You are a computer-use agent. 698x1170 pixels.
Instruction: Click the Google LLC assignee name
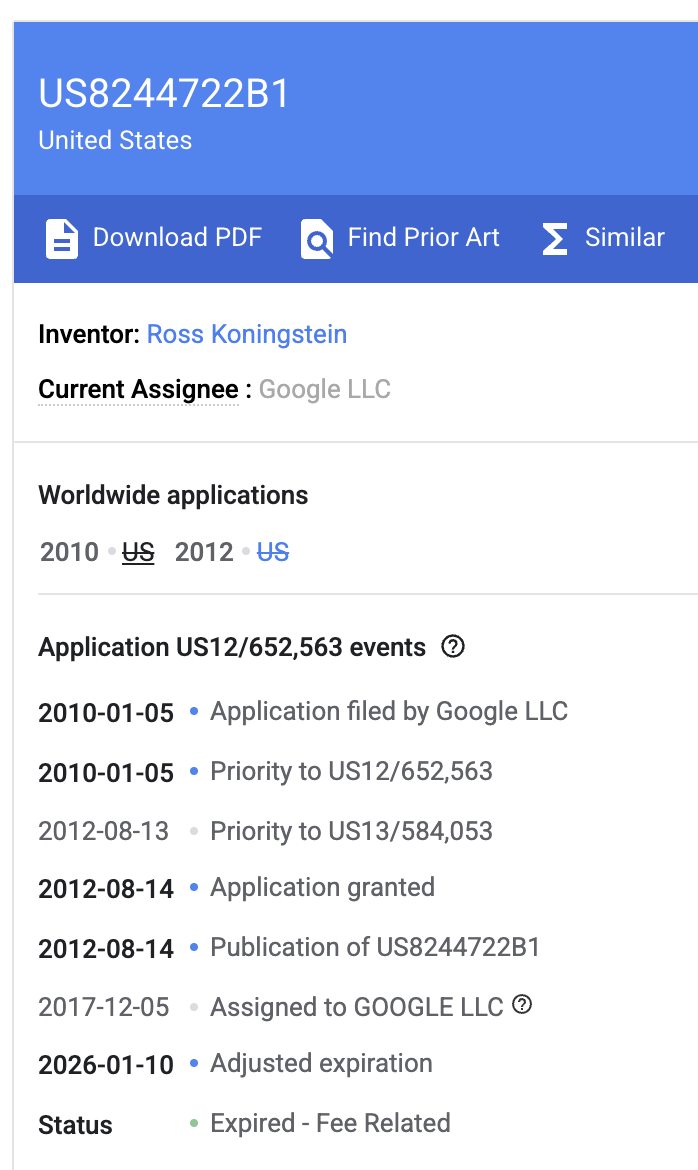click(x=325, y=390)
